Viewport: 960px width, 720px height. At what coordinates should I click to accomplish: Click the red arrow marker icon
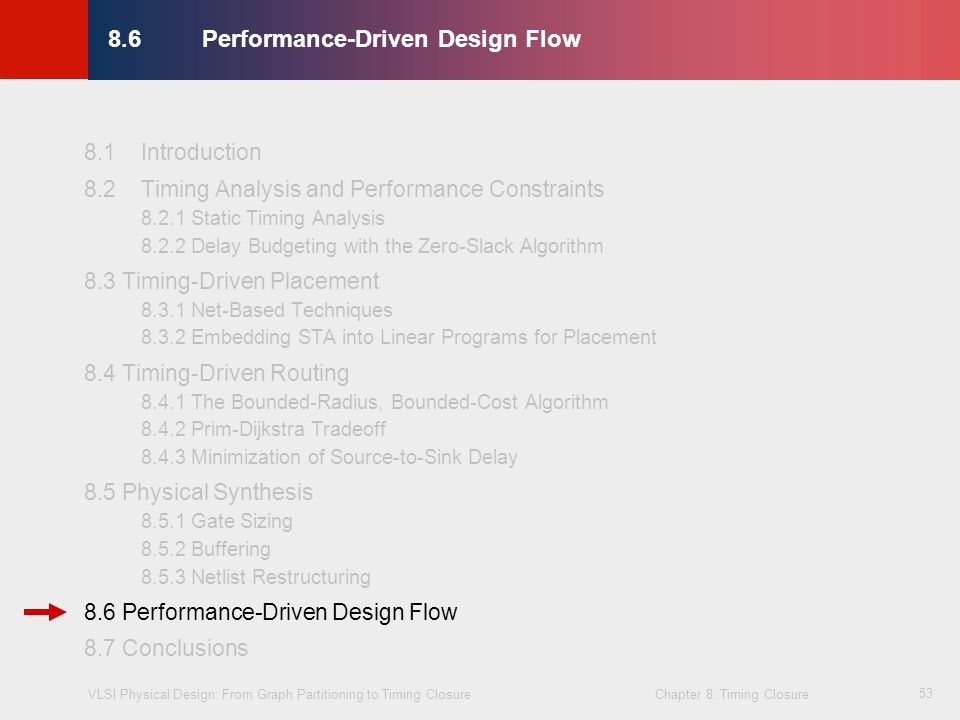(x=45, y=612)
